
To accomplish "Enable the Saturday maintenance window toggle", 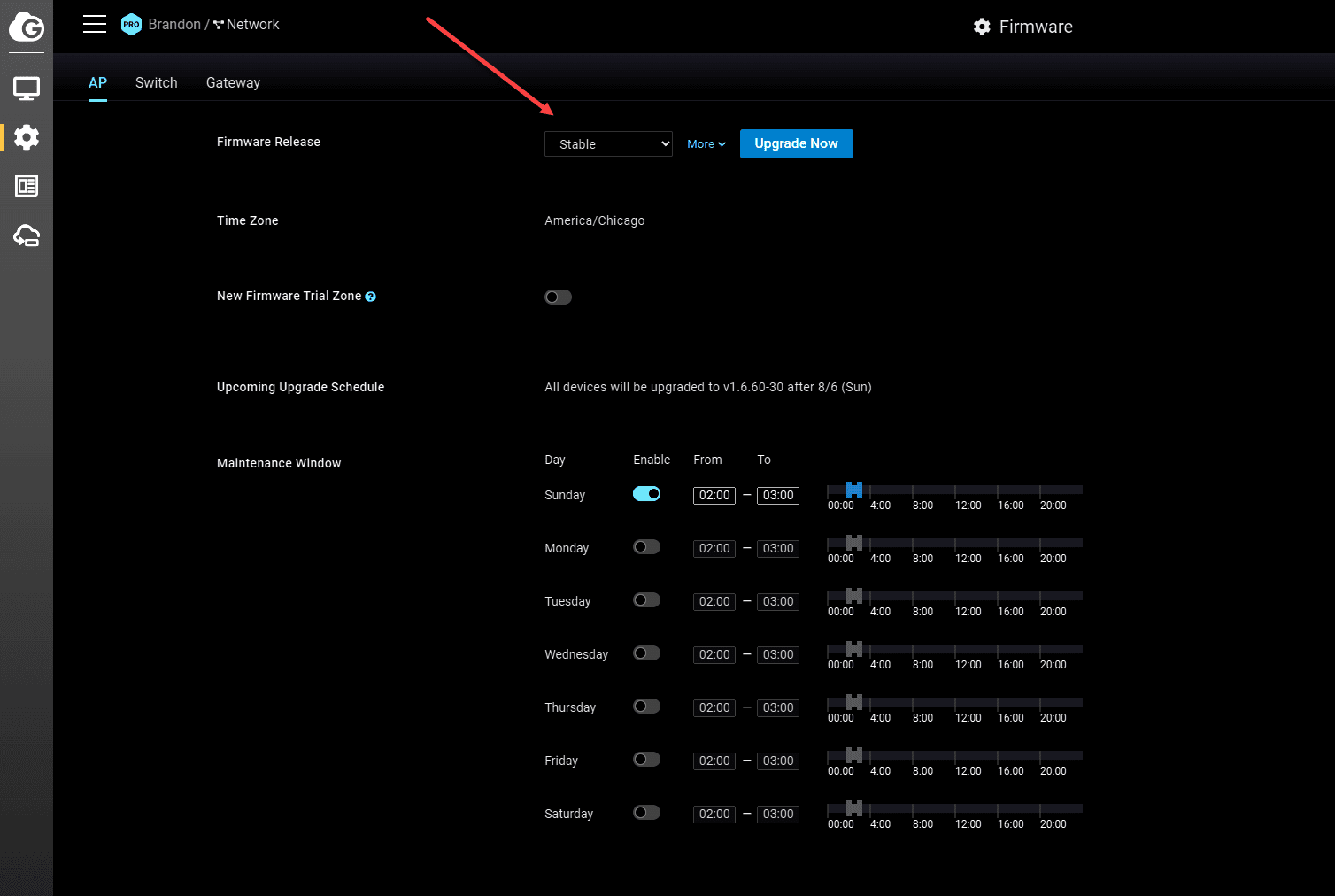I will tap(646, 813).
